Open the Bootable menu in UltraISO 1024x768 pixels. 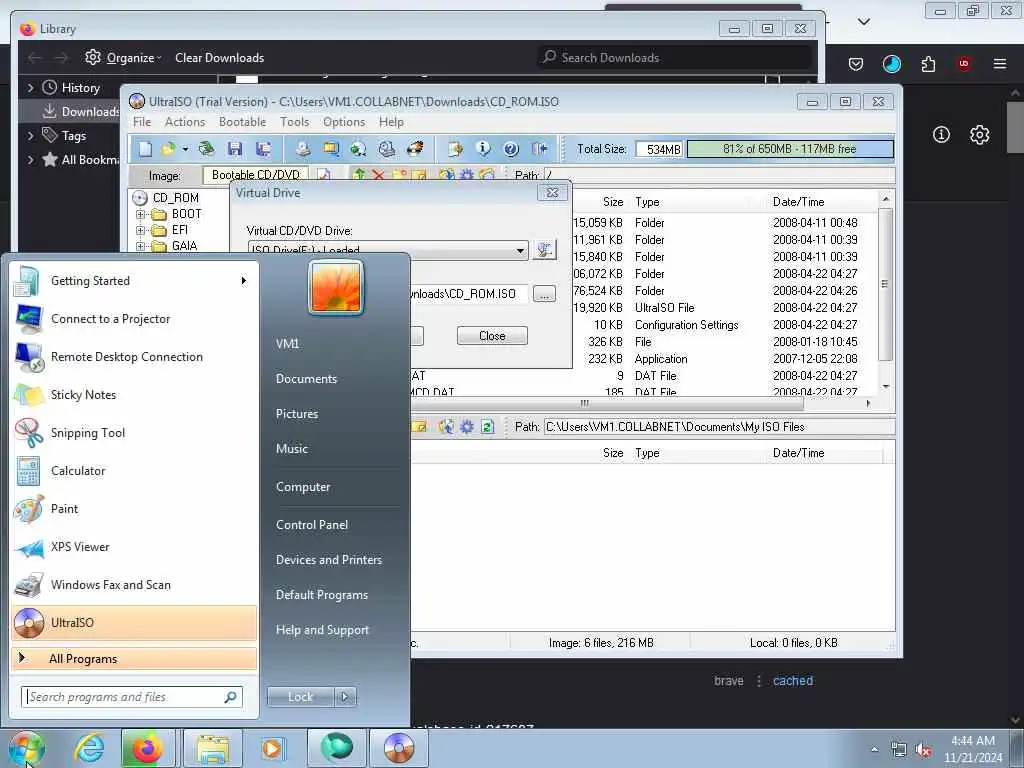(242, 122)
